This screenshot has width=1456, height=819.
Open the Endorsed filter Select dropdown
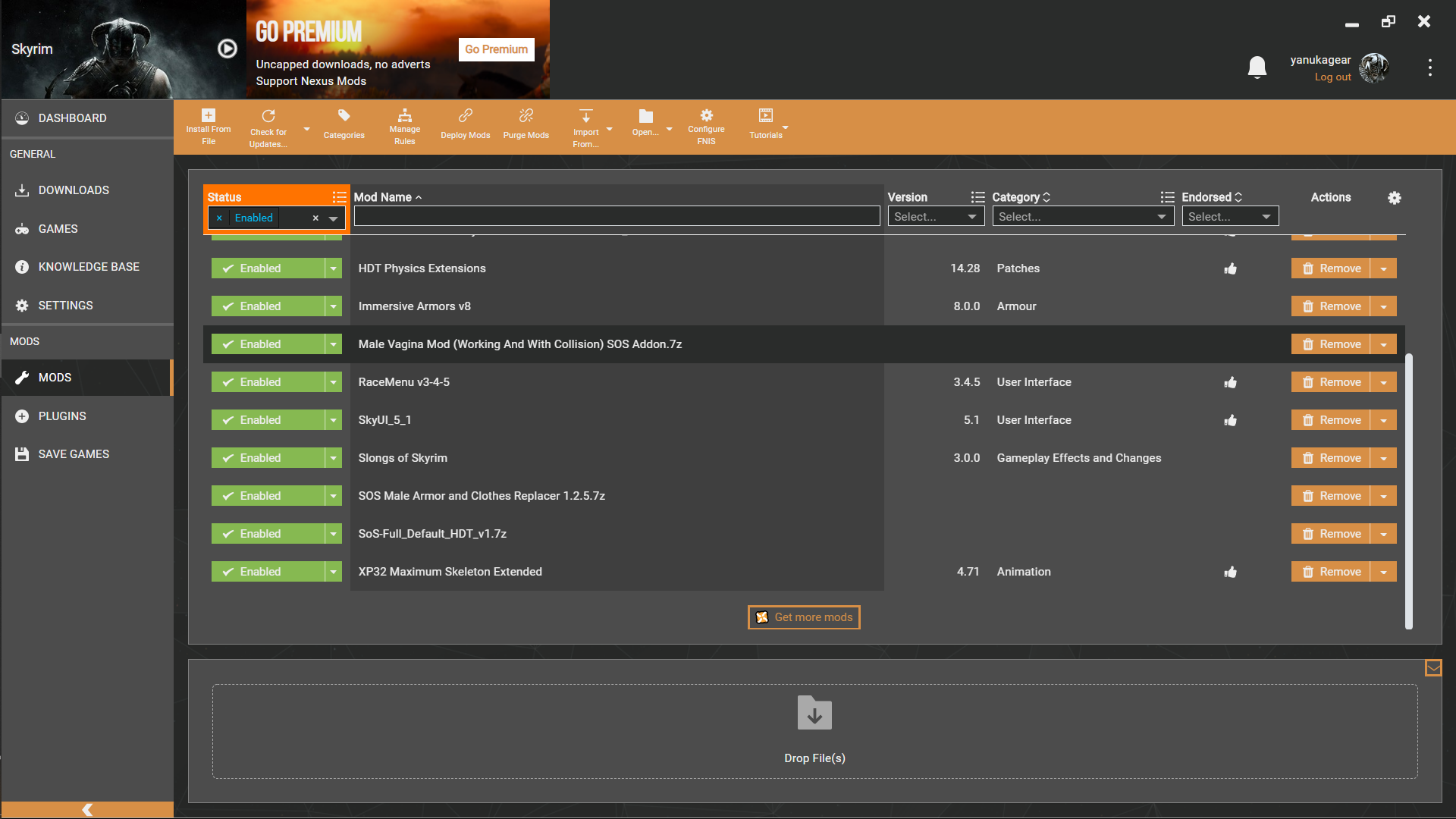(1230, 217)
